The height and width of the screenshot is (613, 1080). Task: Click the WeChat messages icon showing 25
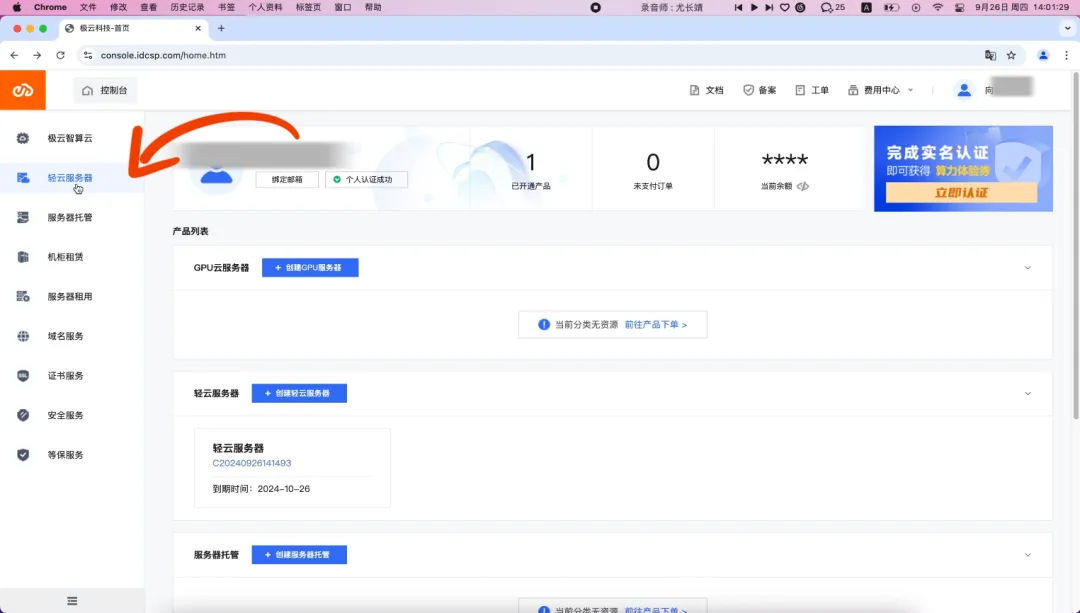[833, 7]
